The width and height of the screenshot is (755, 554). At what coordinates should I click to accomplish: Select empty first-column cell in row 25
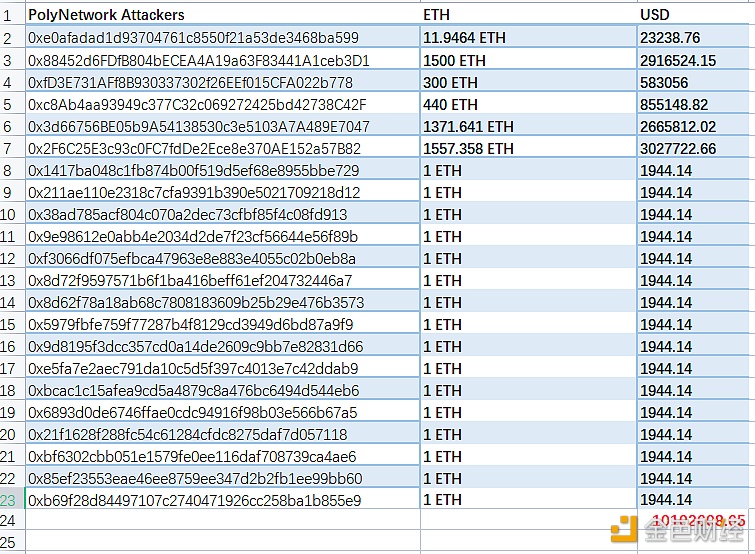point(222,542)
